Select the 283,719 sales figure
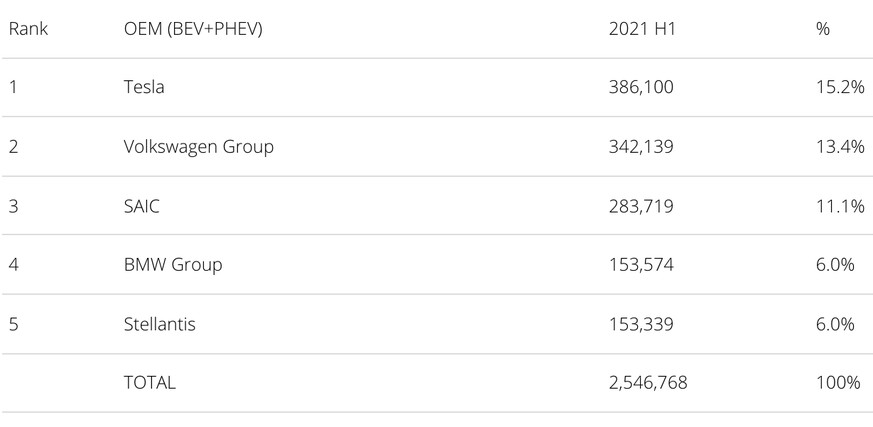Image resolution: width=873 pixels, height=427 pixels. pyautogui.click(x=641, y=206)
